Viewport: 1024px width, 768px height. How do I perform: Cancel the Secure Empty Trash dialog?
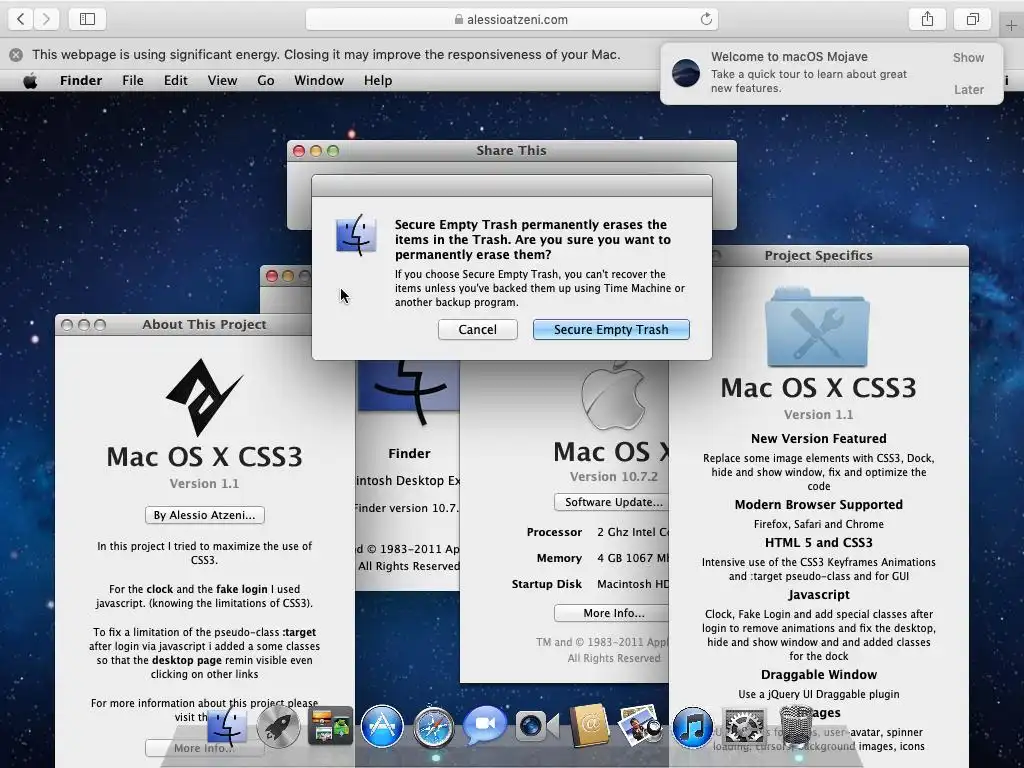point(477,329)
